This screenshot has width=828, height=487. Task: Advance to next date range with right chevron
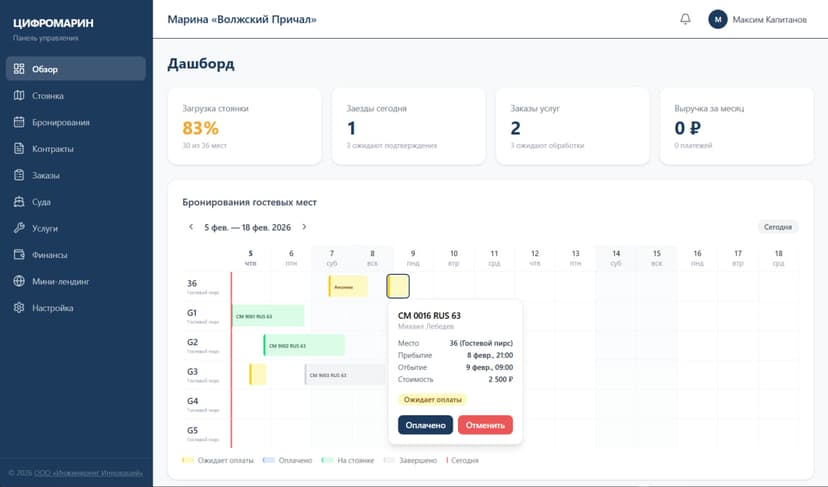[x=304, y=227]
